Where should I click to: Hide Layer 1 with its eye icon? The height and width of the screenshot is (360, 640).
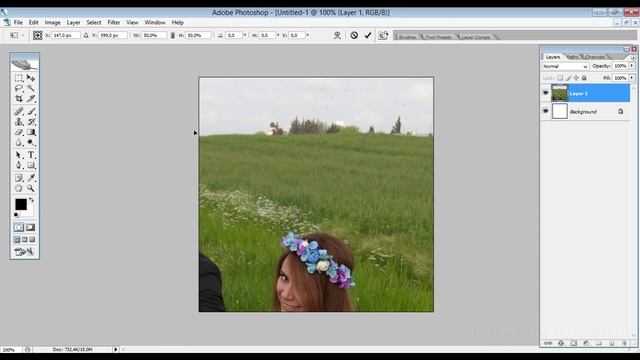546,93
